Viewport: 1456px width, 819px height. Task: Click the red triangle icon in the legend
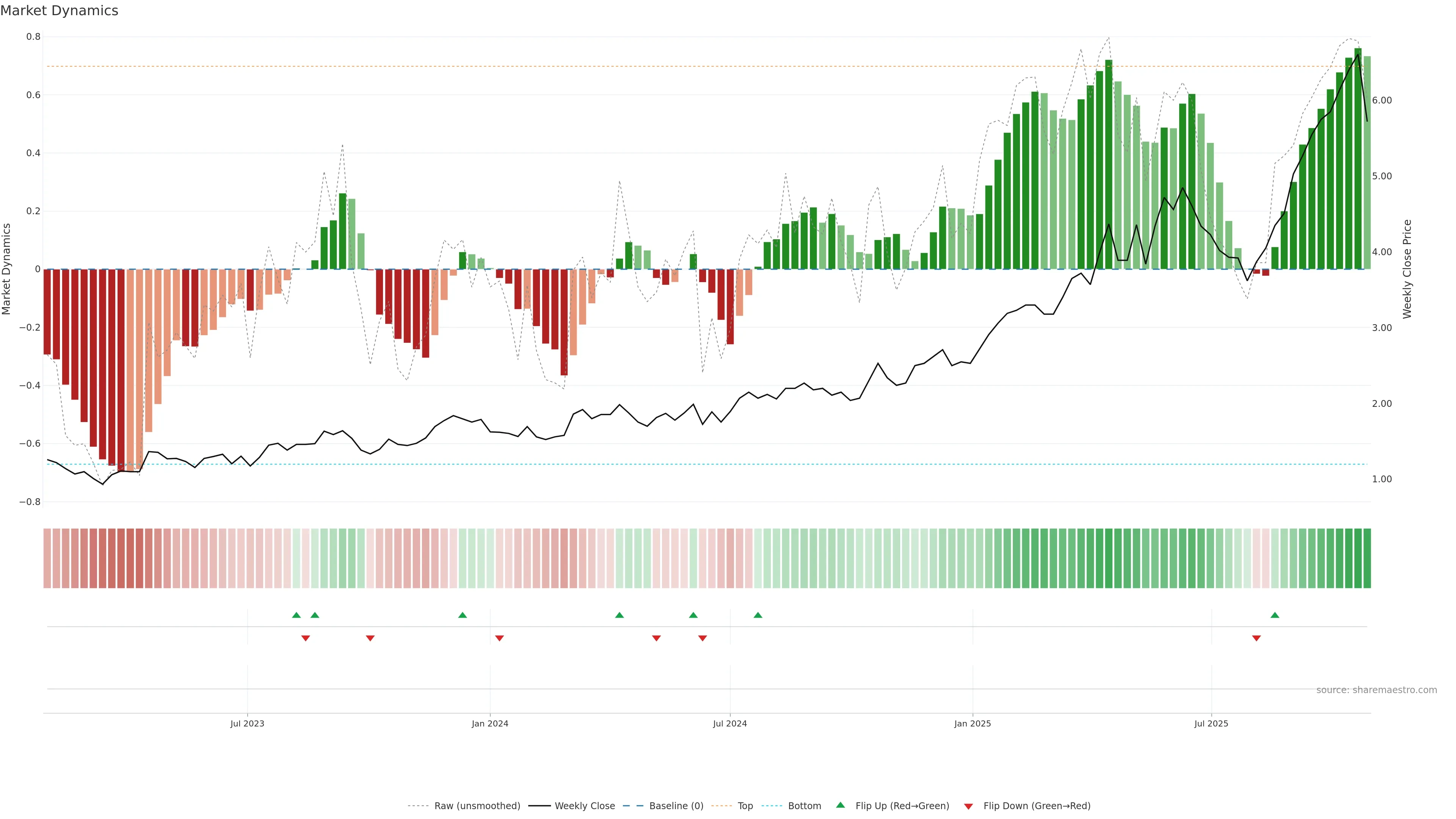968,806
